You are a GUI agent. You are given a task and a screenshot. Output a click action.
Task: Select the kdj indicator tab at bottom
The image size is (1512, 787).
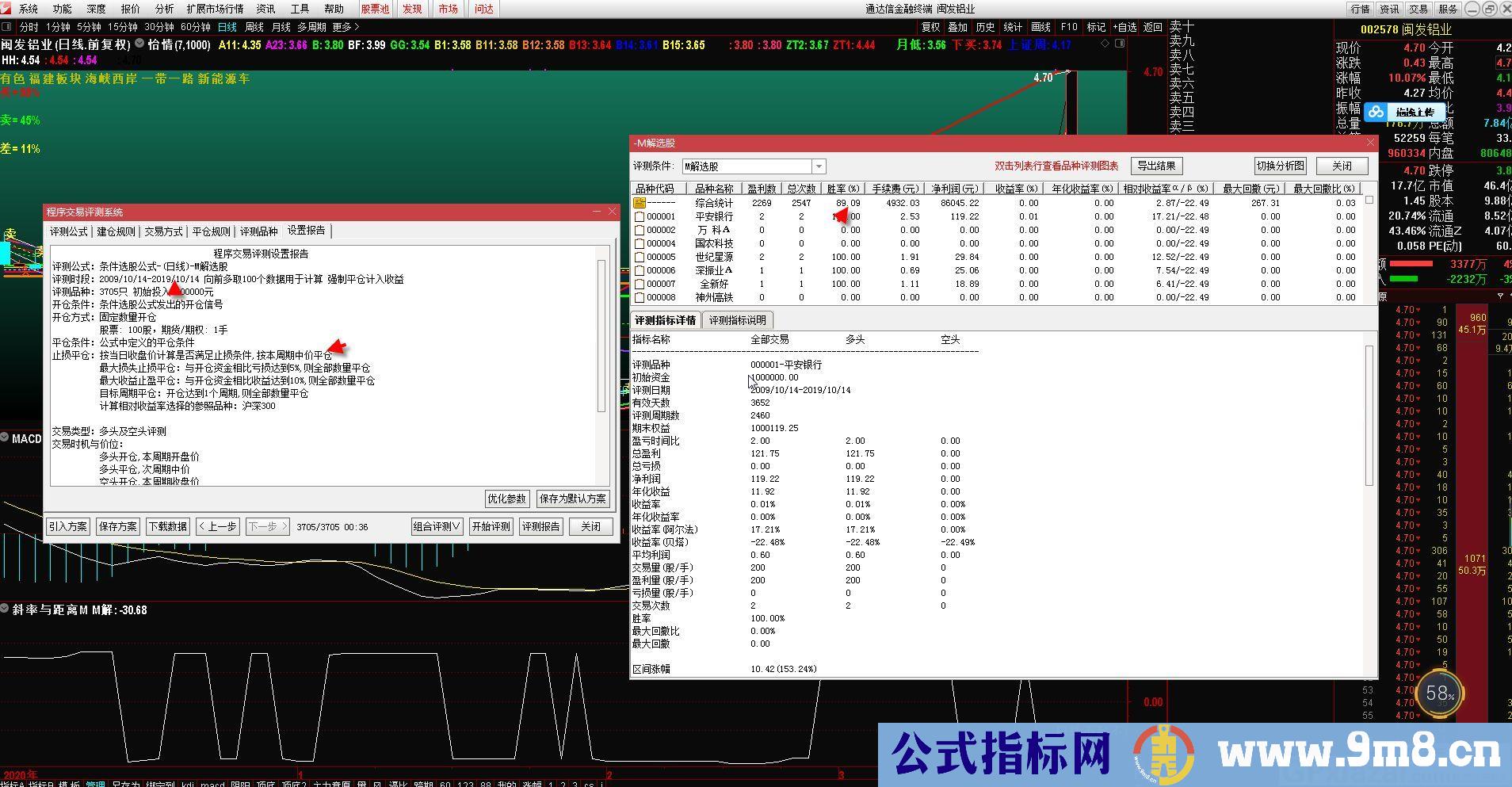188,783
